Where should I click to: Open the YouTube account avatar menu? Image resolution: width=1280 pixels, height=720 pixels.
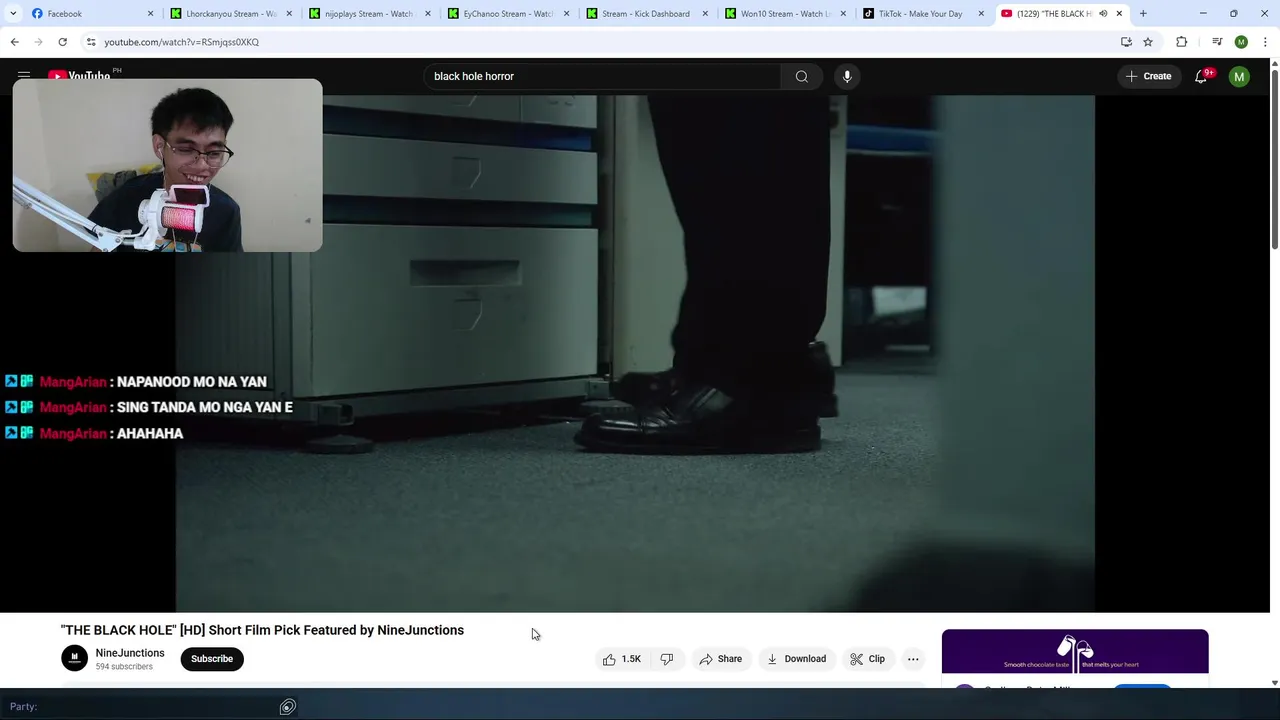[x=1239, y=76]
